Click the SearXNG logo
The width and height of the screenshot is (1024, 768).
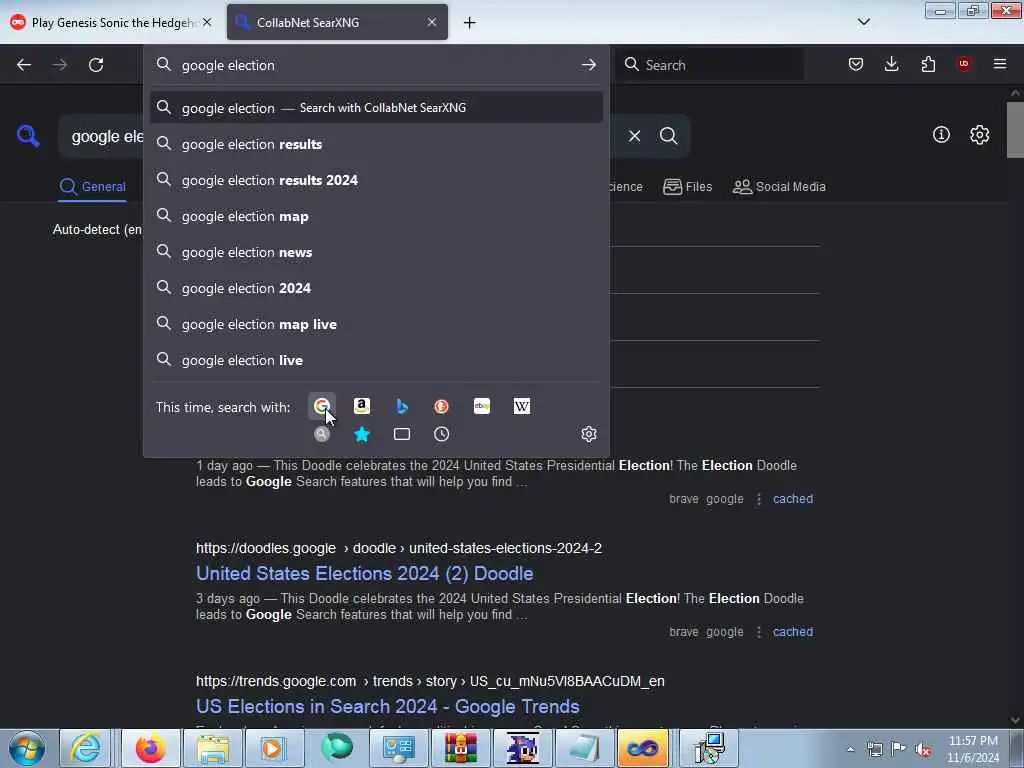[28, 136]
